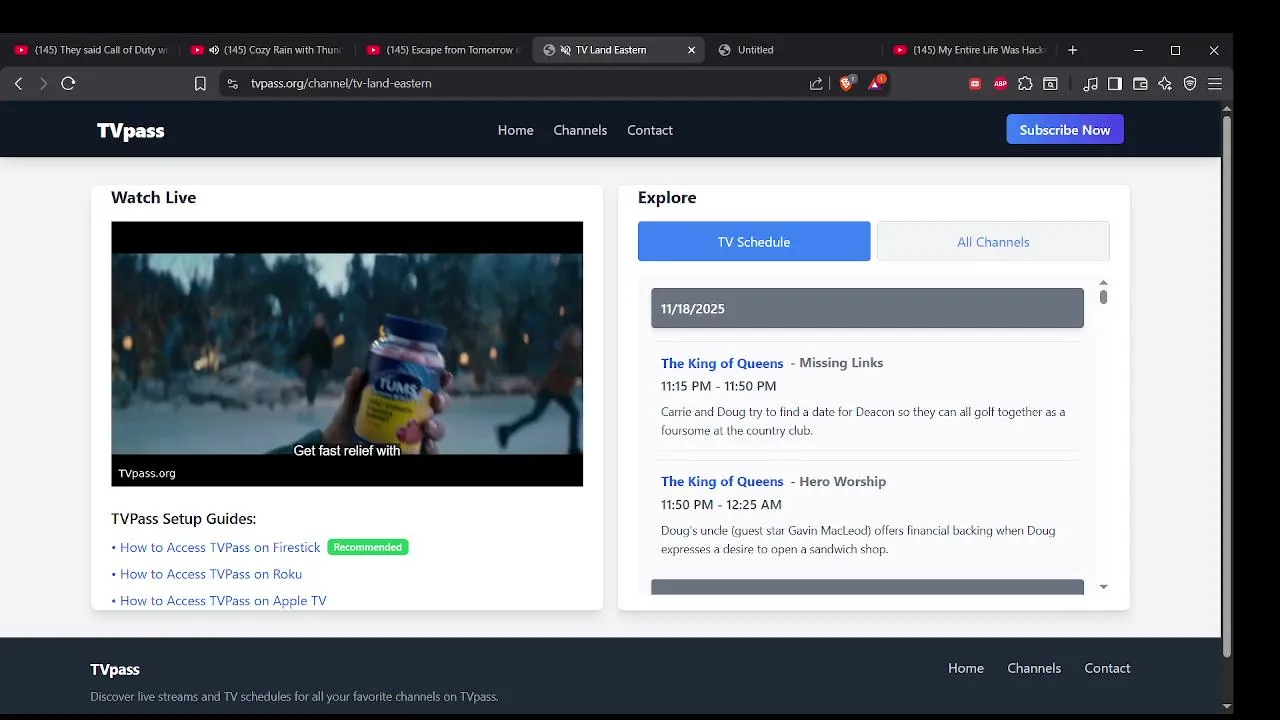Open the Brave VPN shield icon
The width and height of the screenshot is (1280, 720).
1190,84
